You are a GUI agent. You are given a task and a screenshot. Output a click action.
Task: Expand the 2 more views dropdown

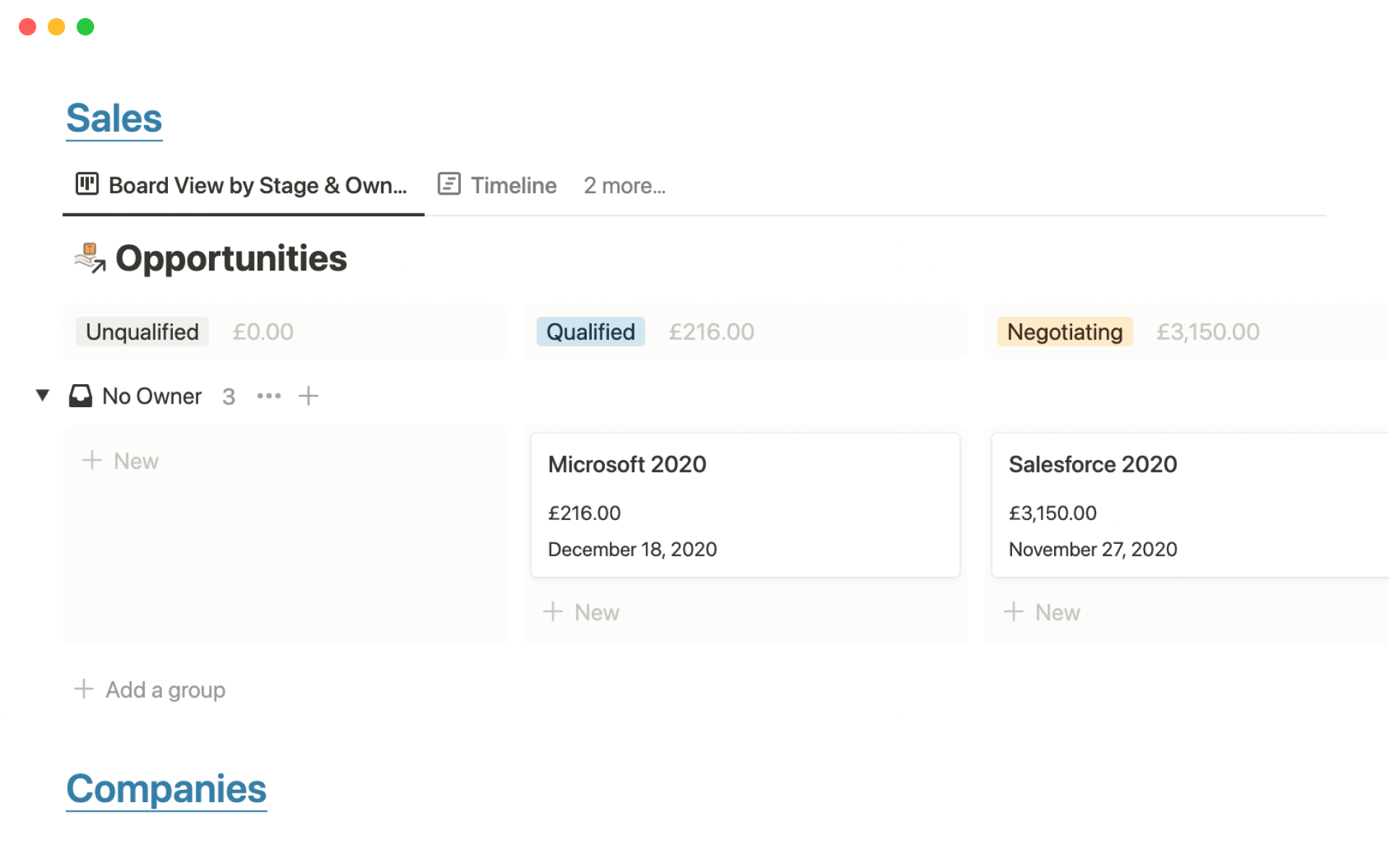point(624,186)
